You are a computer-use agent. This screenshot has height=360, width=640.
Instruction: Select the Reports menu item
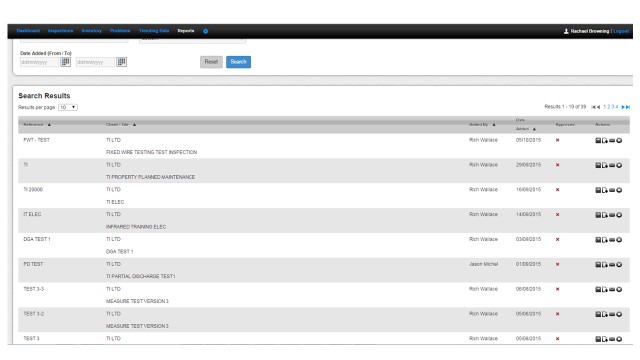(186, 31)
